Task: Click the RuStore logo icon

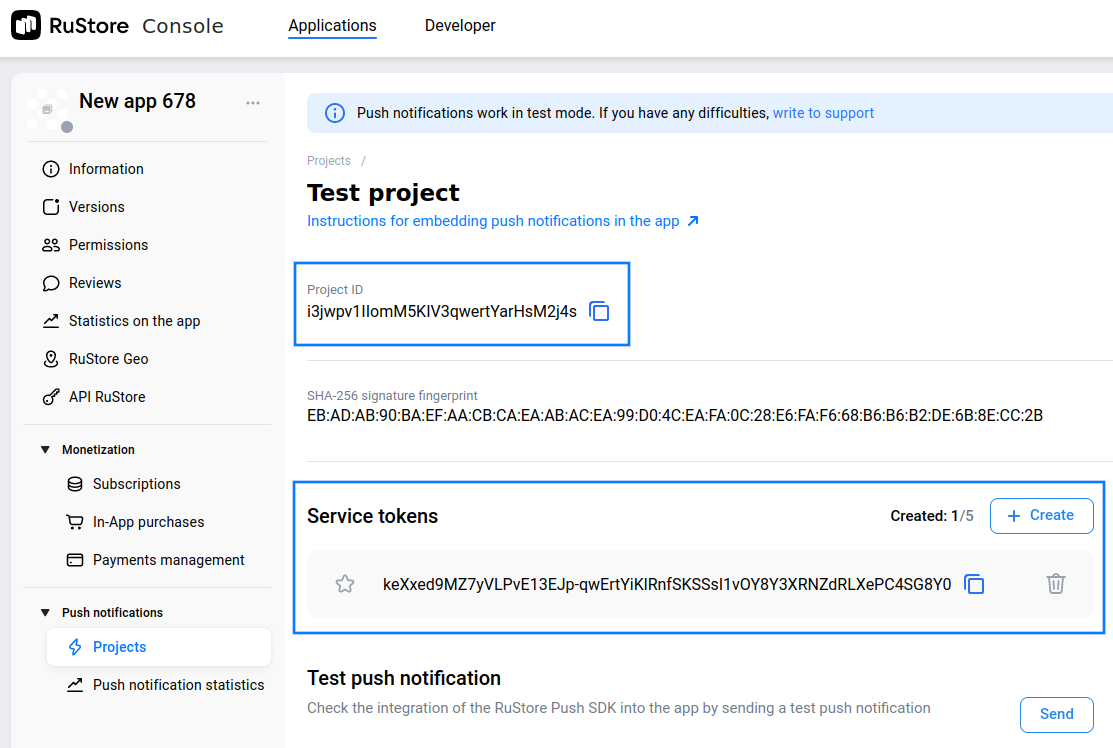Action: click(x=26, y=26)
